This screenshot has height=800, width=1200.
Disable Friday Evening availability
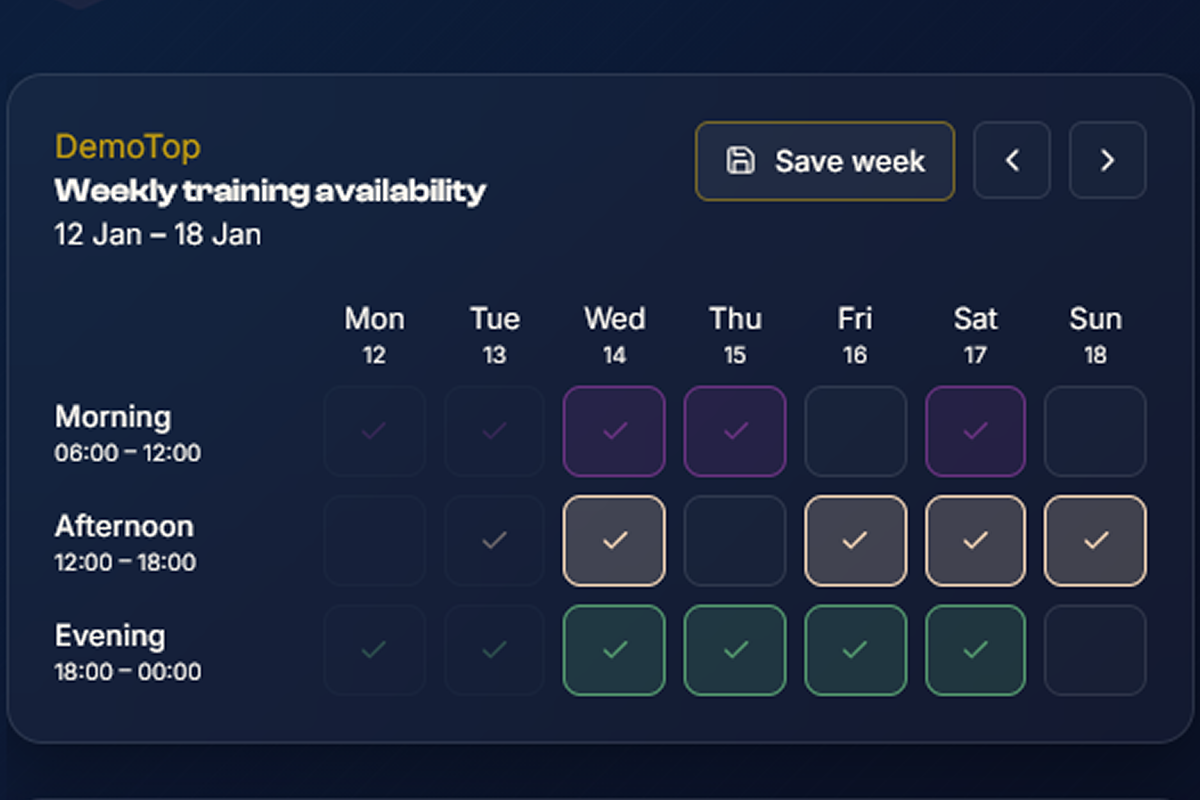[855, 650]
